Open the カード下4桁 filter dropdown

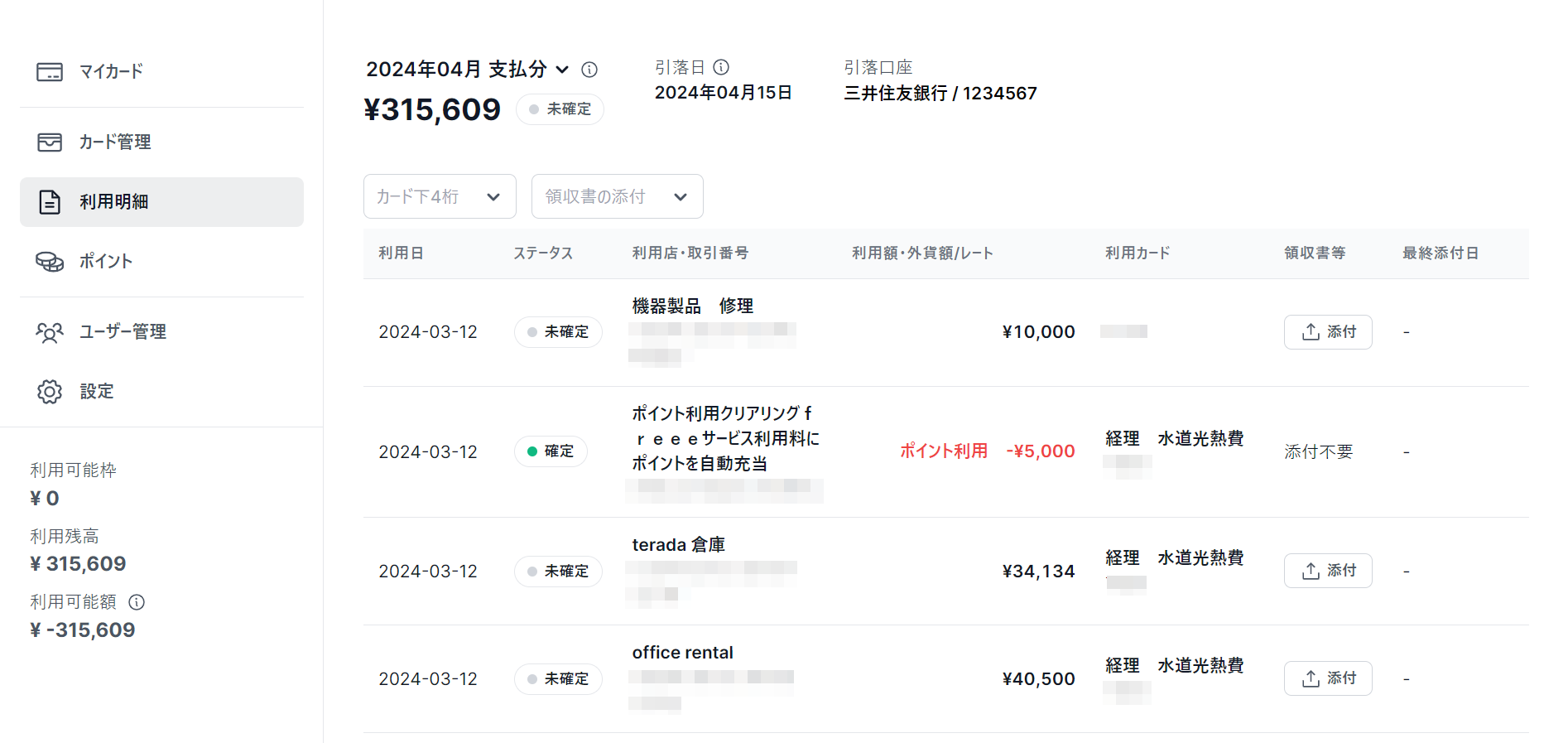[x=440, y=196]
